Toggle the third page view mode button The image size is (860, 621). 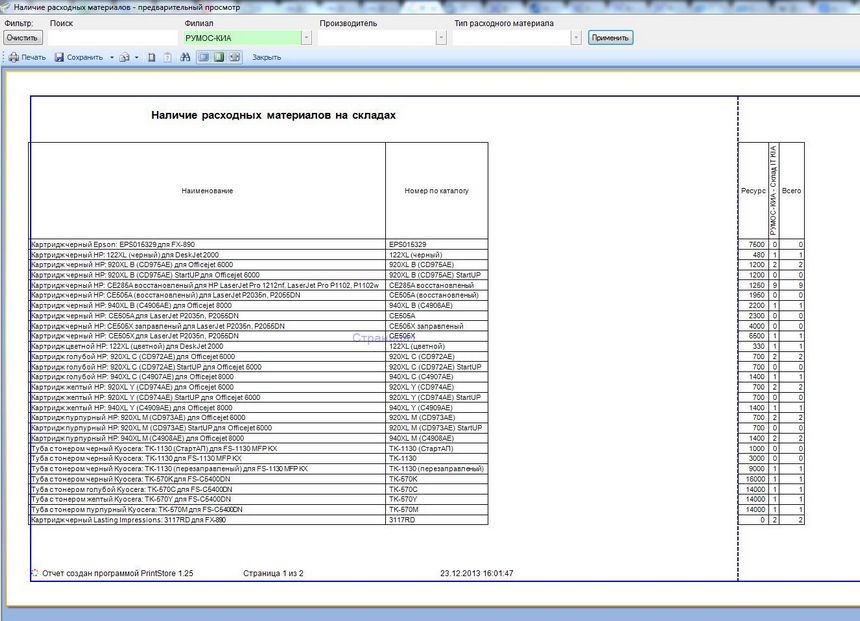pos(235,57)
